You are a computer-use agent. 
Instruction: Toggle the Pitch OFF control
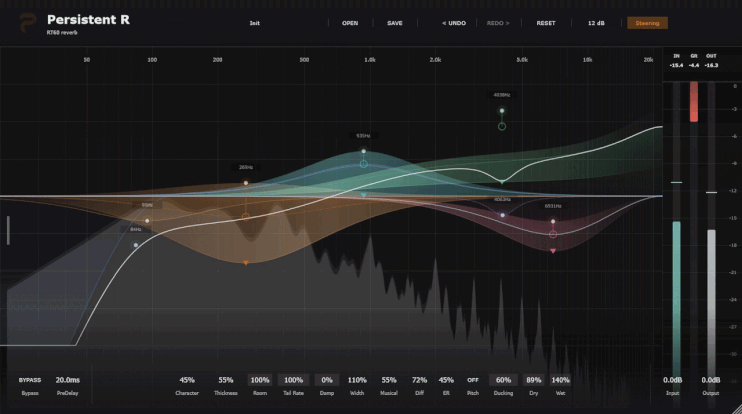(473, 380)
